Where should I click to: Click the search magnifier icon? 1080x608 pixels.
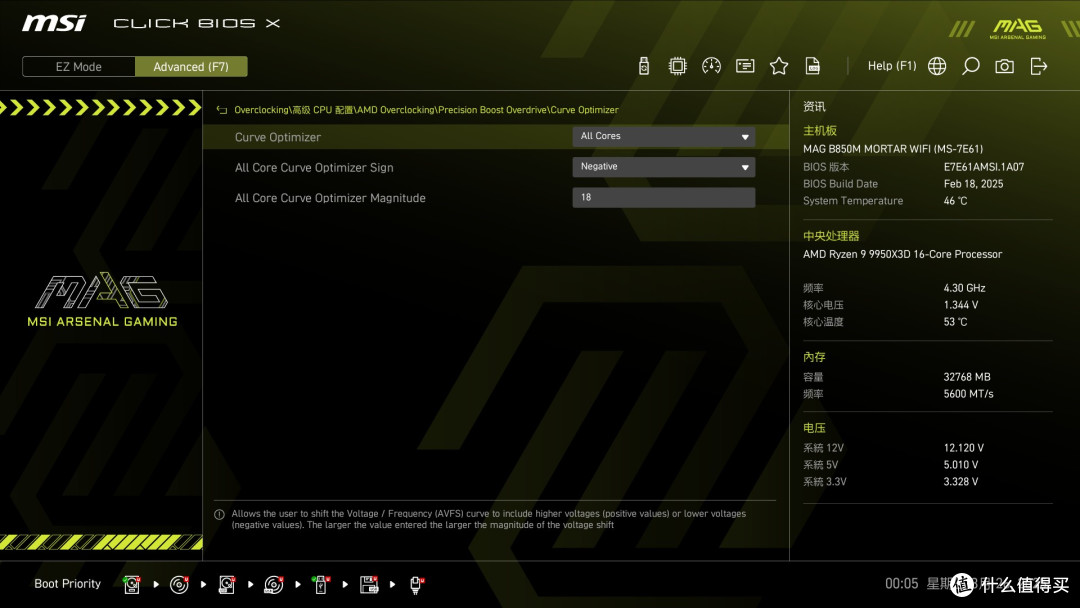click(970, 66)
